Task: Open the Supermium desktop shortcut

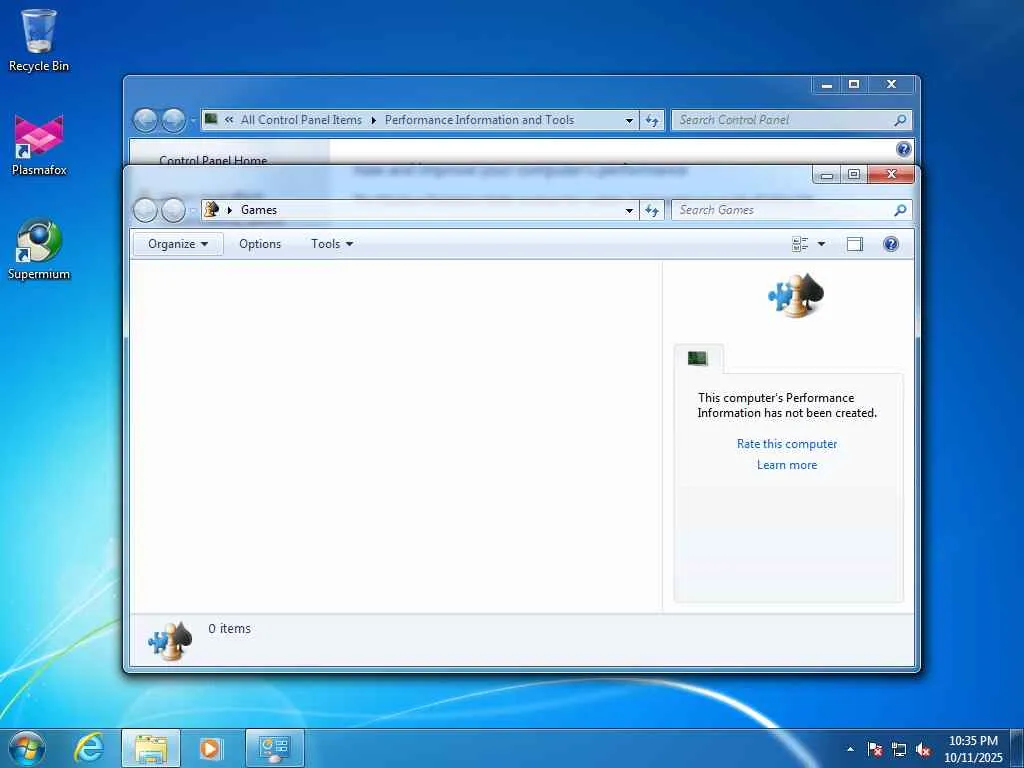Action: (39, 249)
